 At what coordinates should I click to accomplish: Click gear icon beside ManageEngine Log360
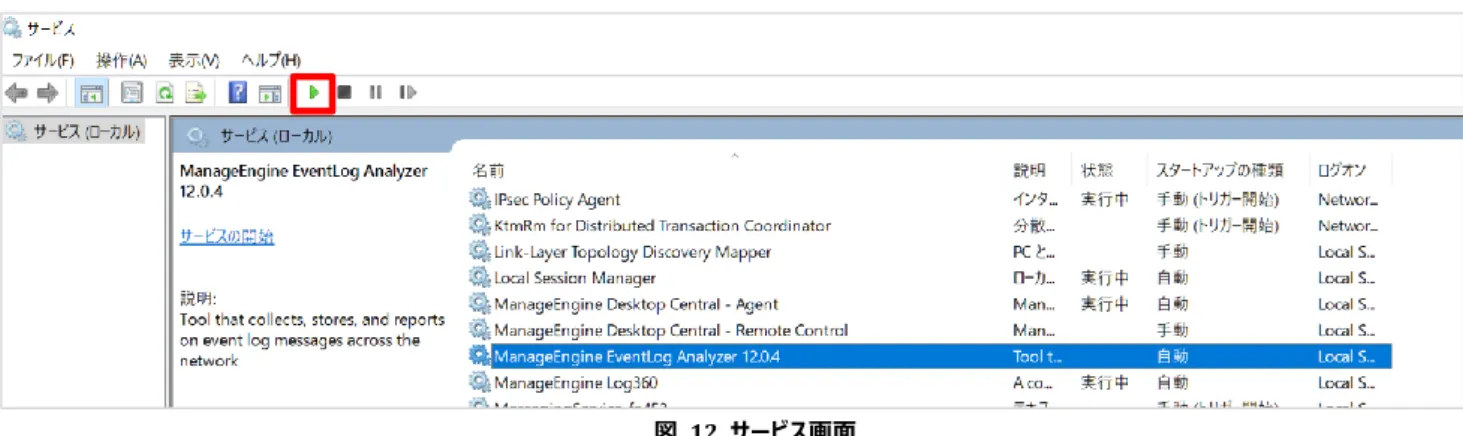[480, 383]
